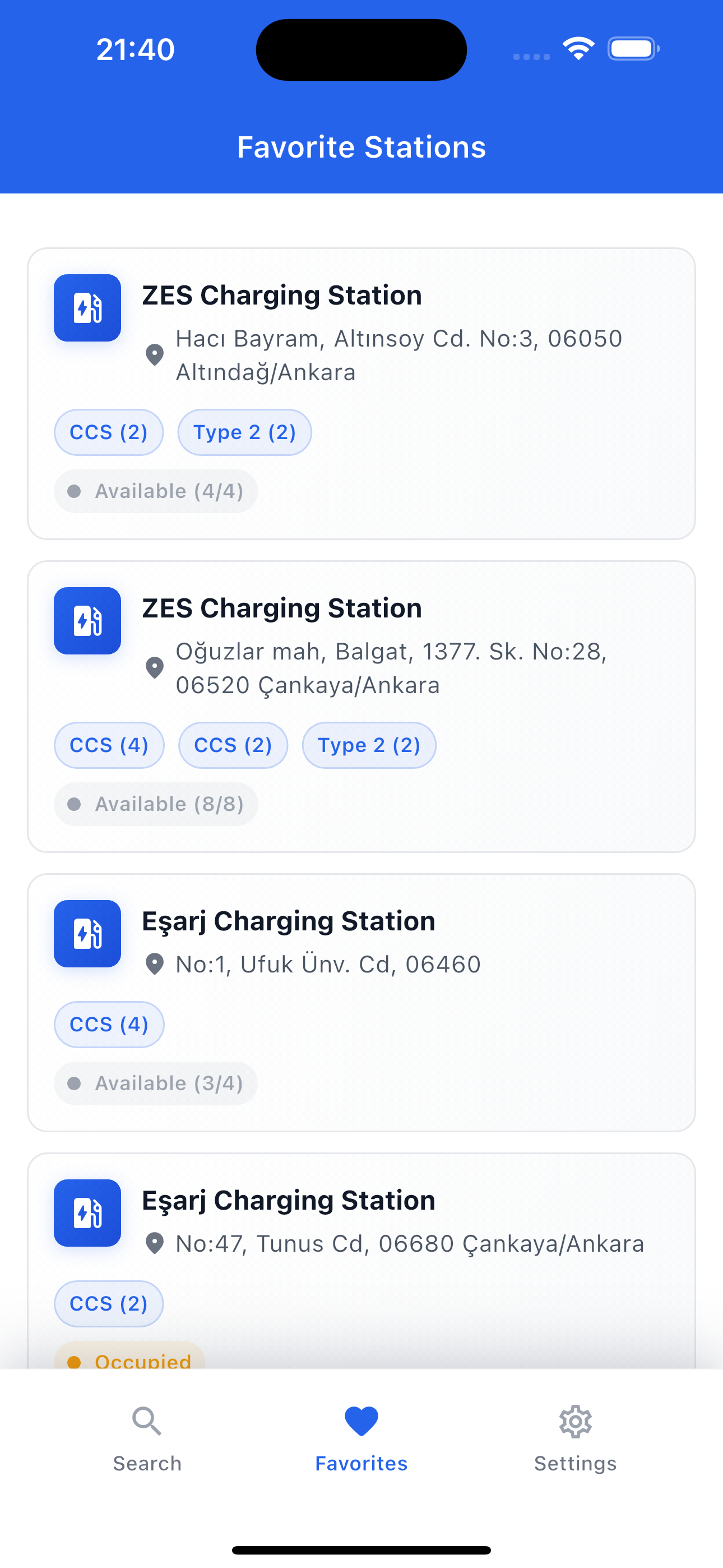Tap the Balgat station charger icon

point(87,621)
